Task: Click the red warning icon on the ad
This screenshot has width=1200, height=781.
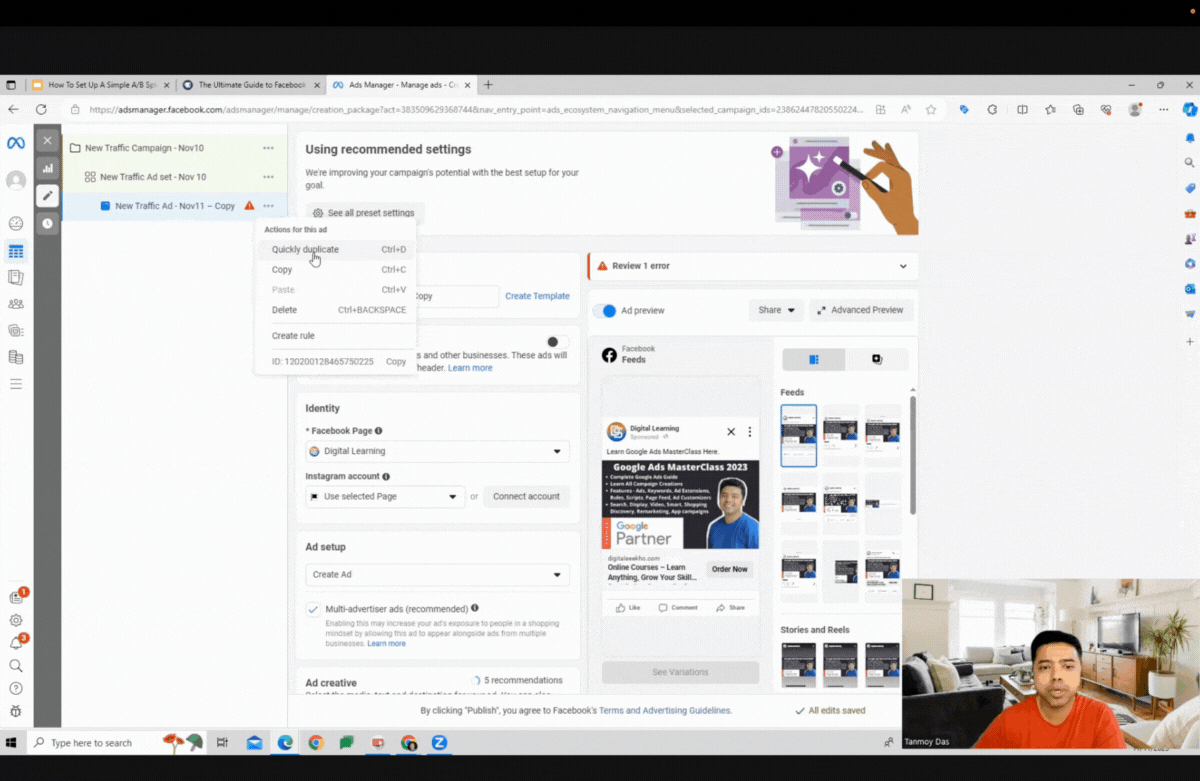Action: point(250,206)
